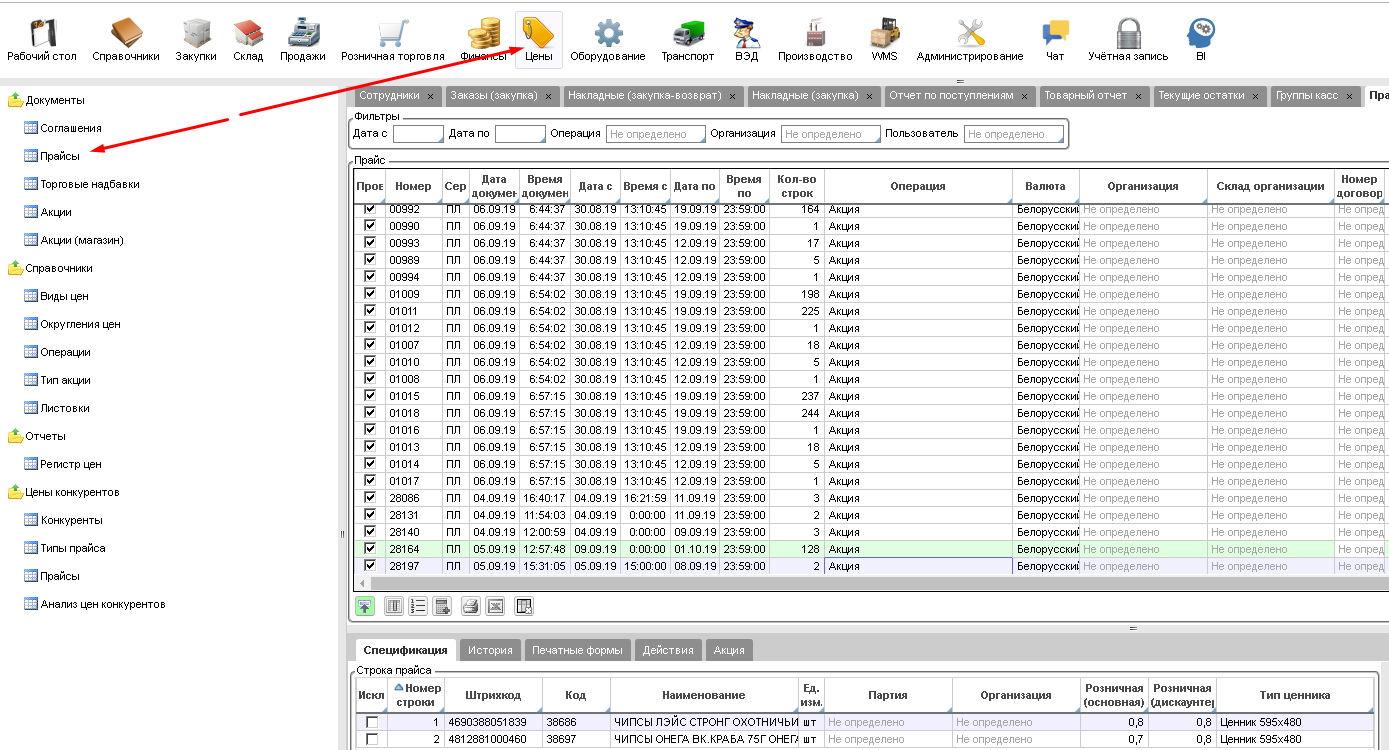1389x750 pixels.
Task: Click the green filter toggle icon below the table
Action: (x=365, y=606)
